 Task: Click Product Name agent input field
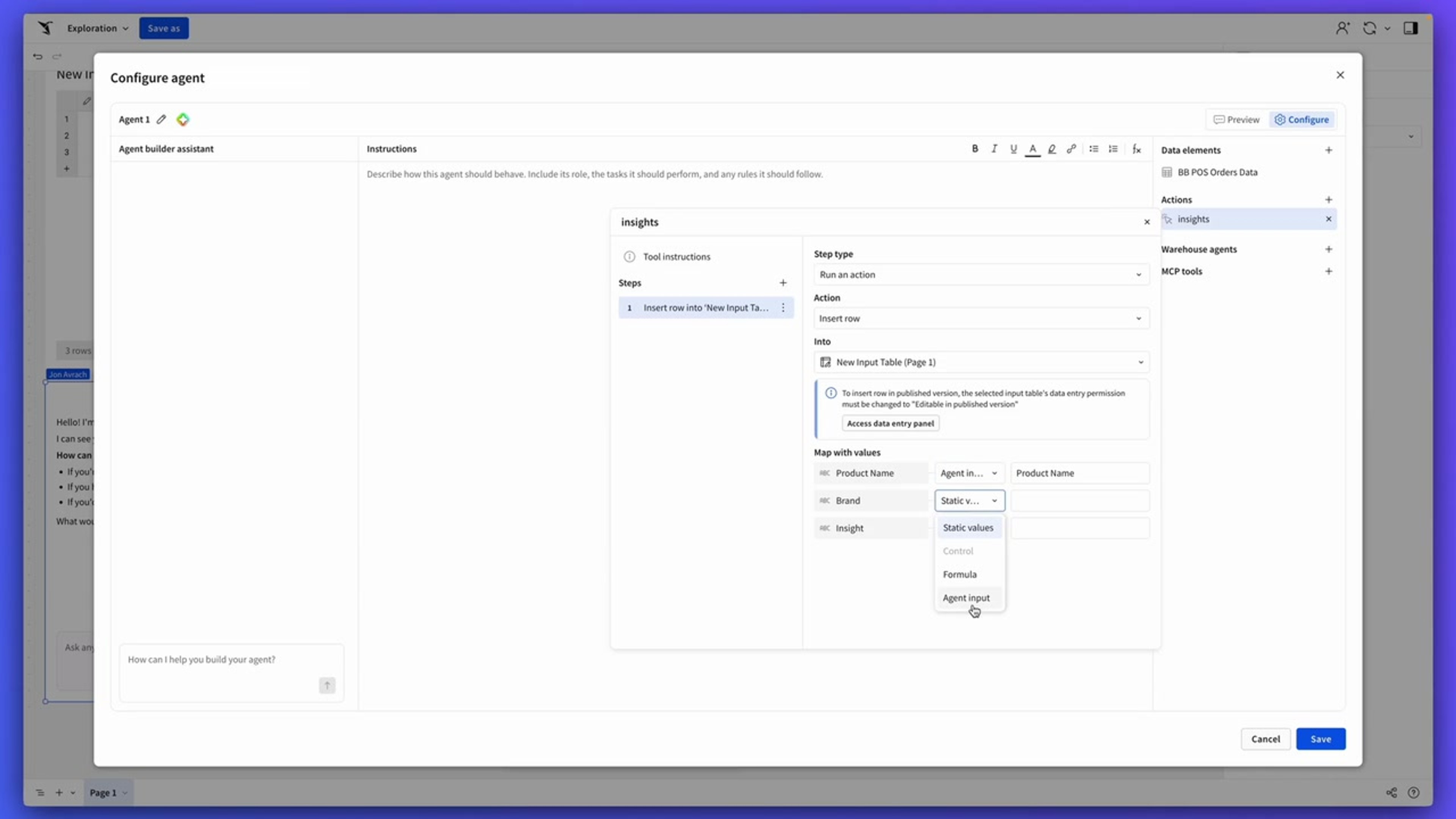point(1079,473)
